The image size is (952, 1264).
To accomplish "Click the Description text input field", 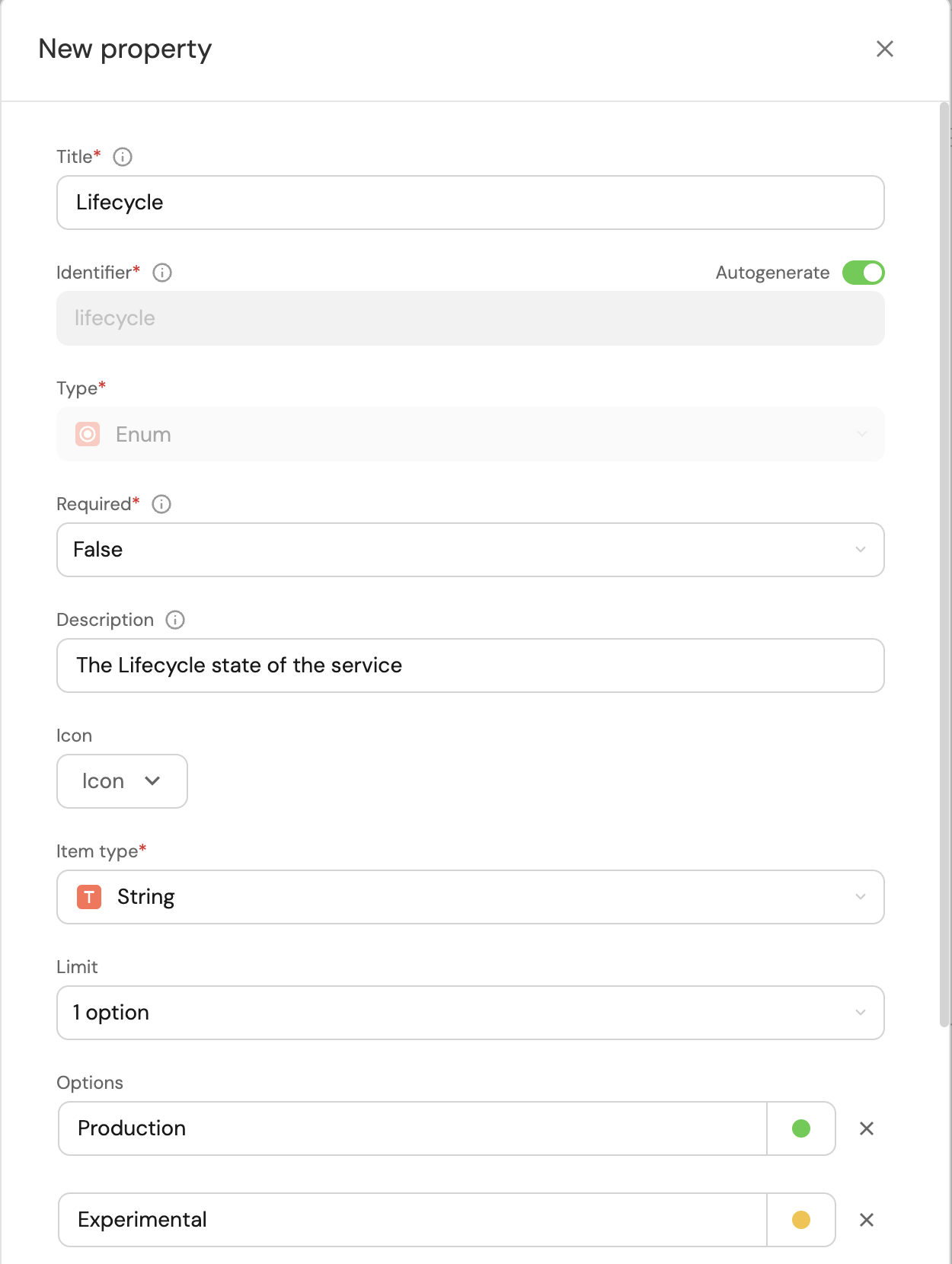I will tap(470, 666).
